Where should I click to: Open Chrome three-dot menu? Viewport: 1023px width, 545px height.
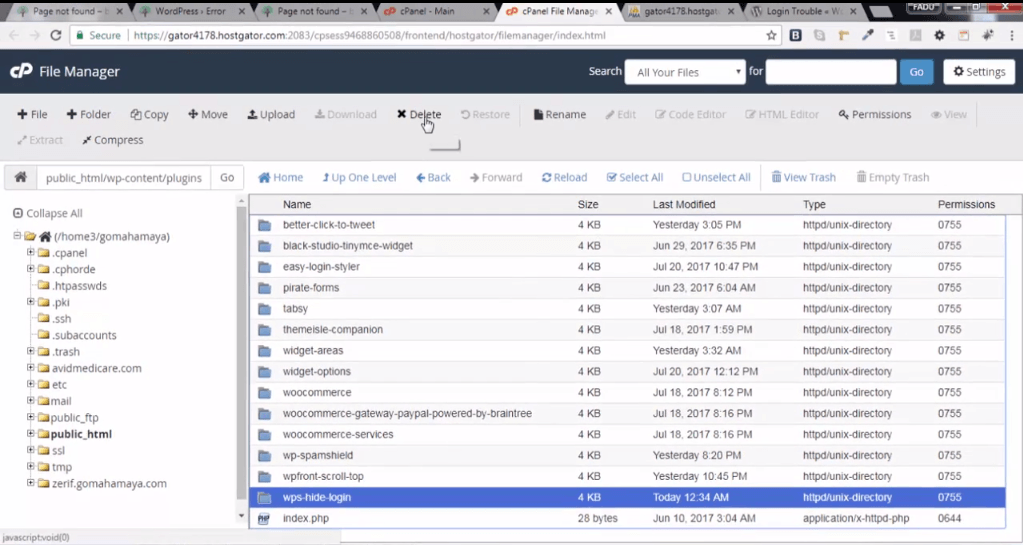(x=1011, y=35)
